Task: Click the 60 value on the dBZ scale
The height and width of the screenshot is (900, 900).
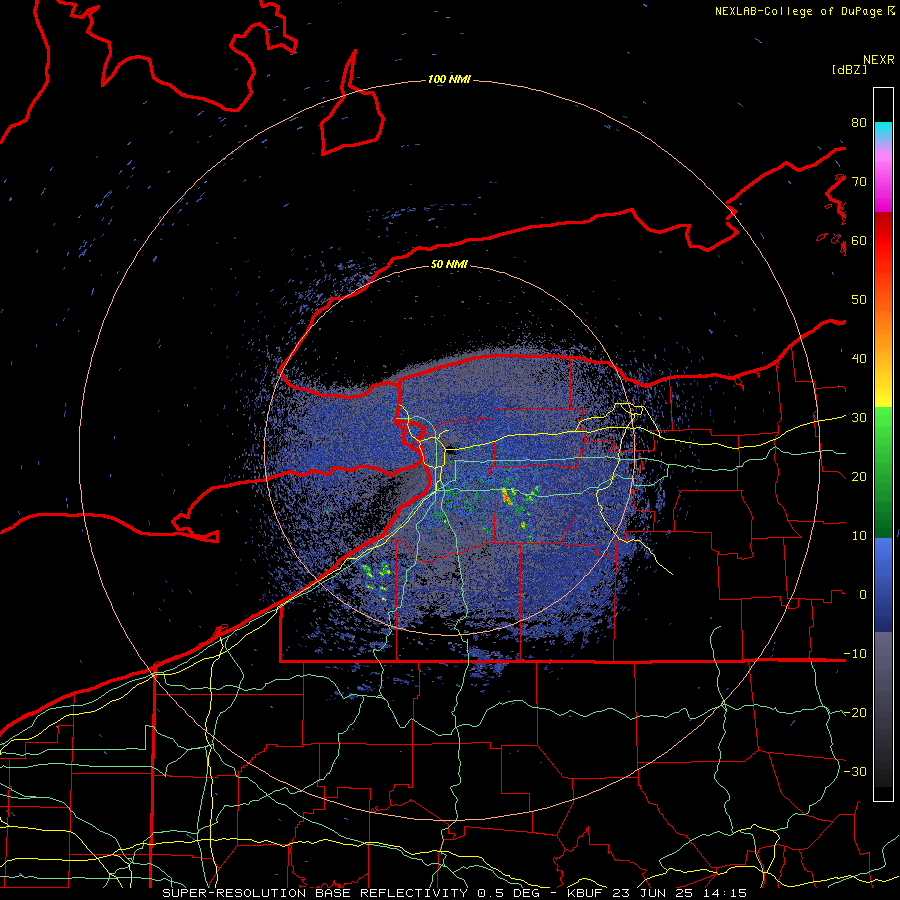Action: [859, 241]
